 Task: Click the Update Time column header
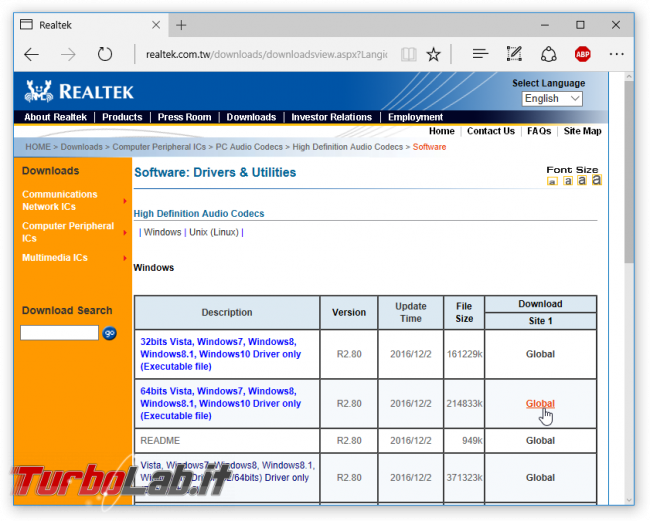tap(411, 313)
